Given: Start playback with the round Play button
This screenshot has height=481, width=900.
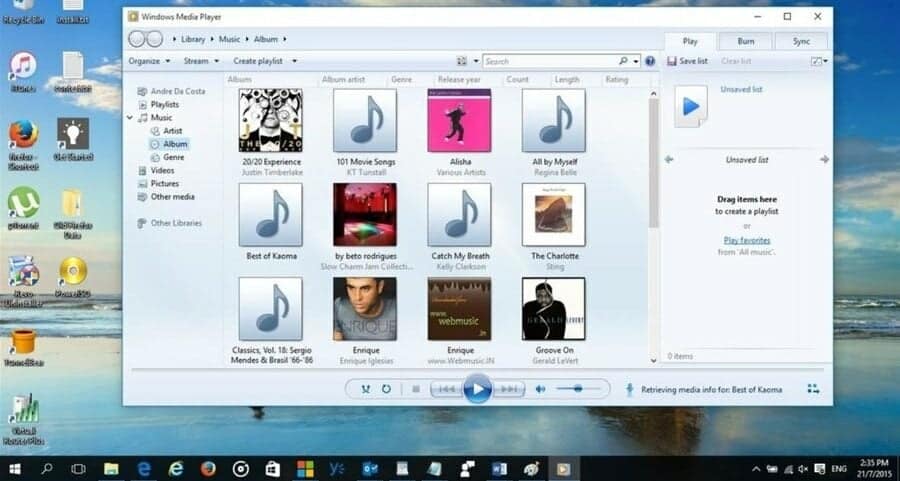Looking at the screenshot, I should [478, 389].
